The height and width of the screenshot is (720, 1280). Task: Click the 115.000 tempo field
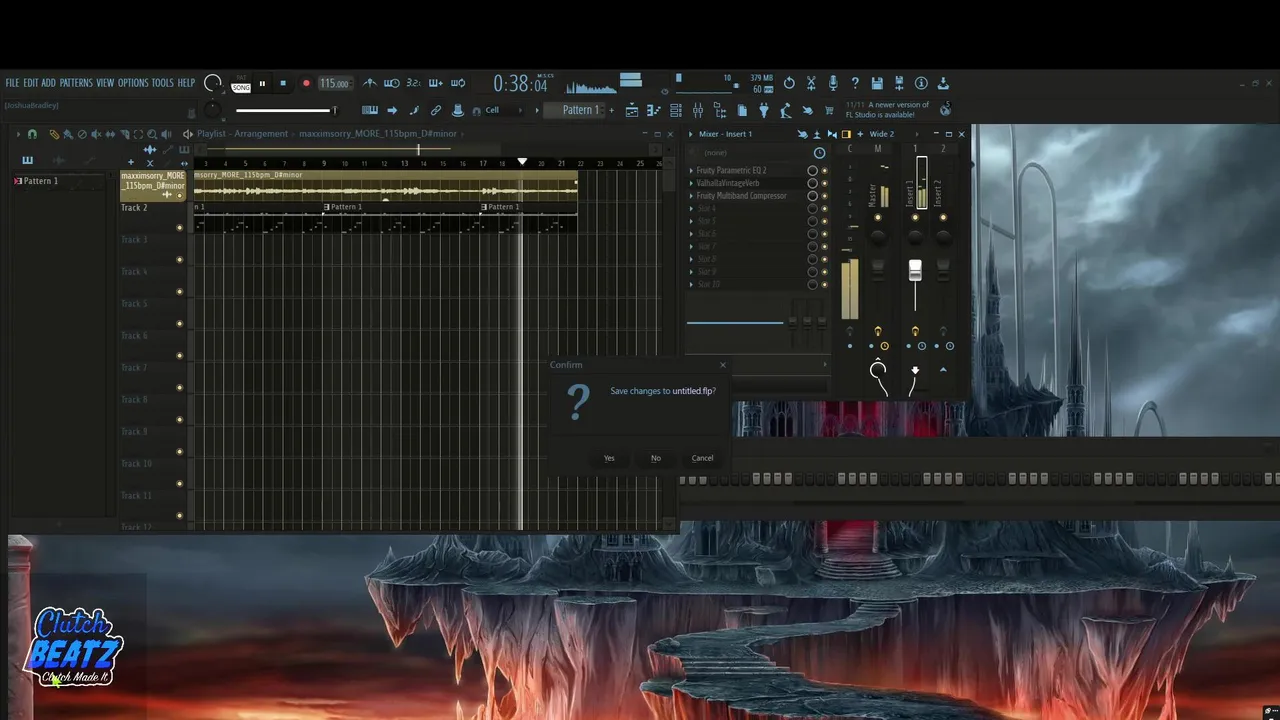335,84
